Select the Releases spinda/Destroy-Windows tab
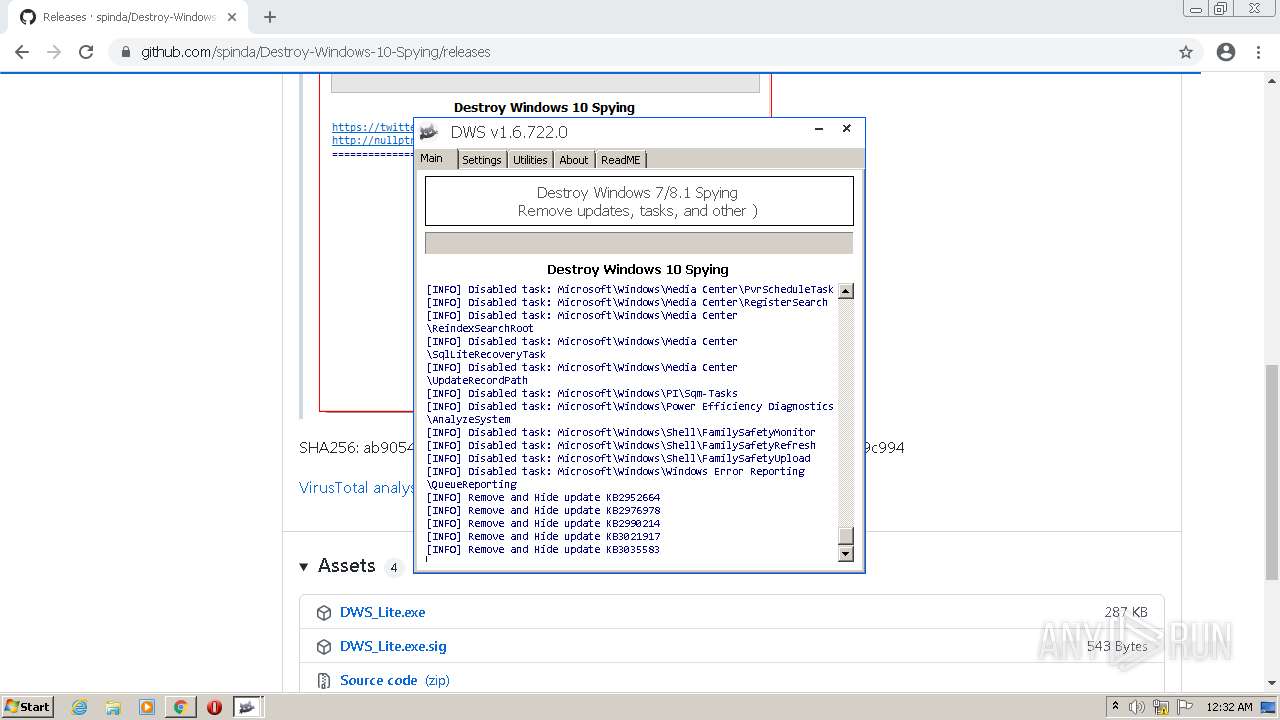Viewport: 1280px width, 720px height. tap(128, 17)
